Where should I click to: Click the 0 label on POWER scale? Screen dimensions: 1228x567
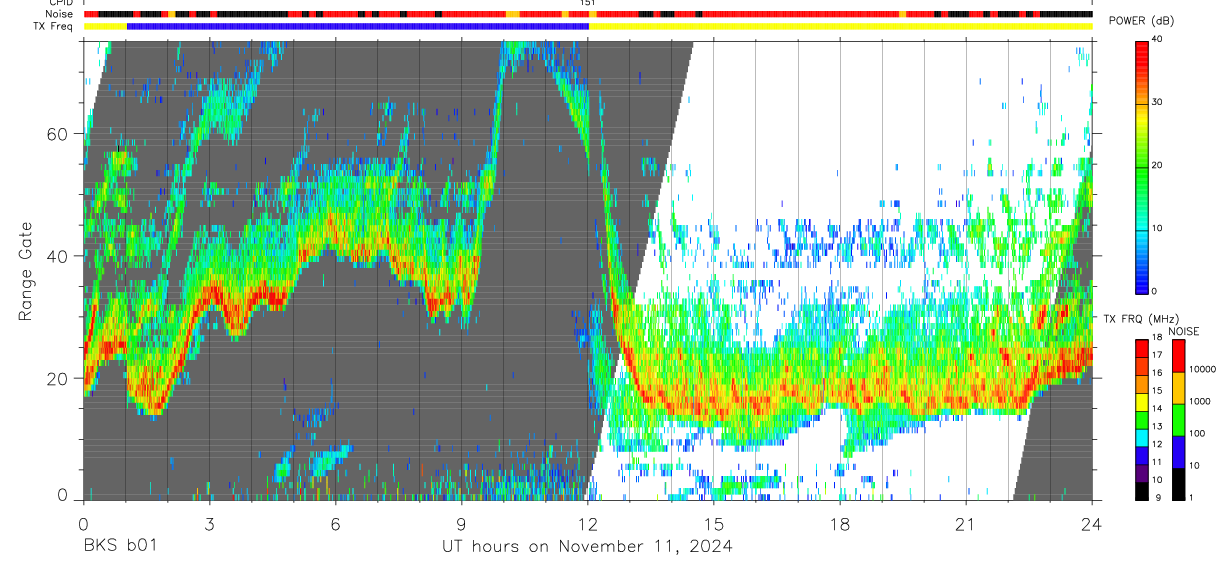point(1154,291)
